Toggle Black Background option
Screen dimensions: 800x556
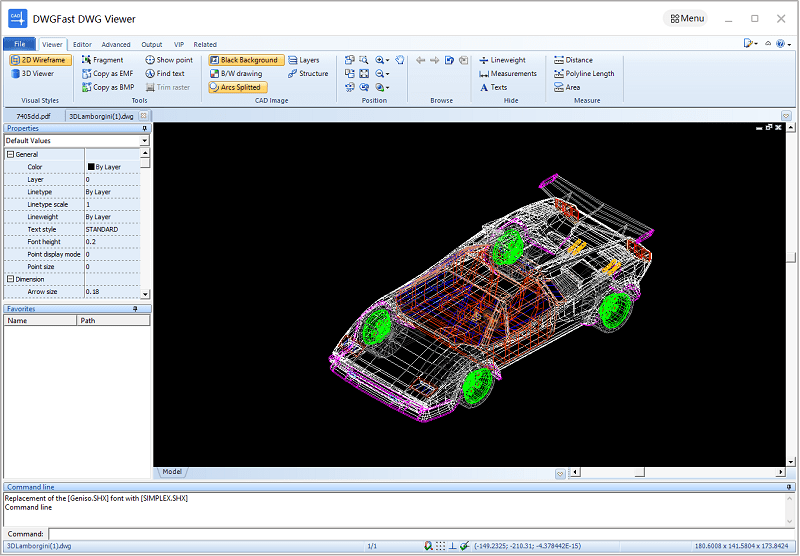[x=246, y=60]
